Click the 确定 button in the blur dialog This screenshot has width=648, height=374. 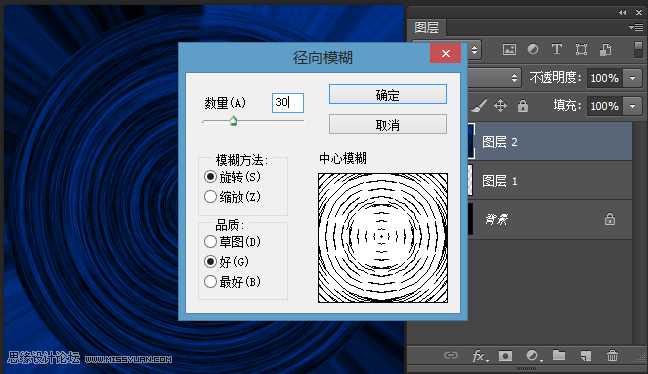pos(388,95)
